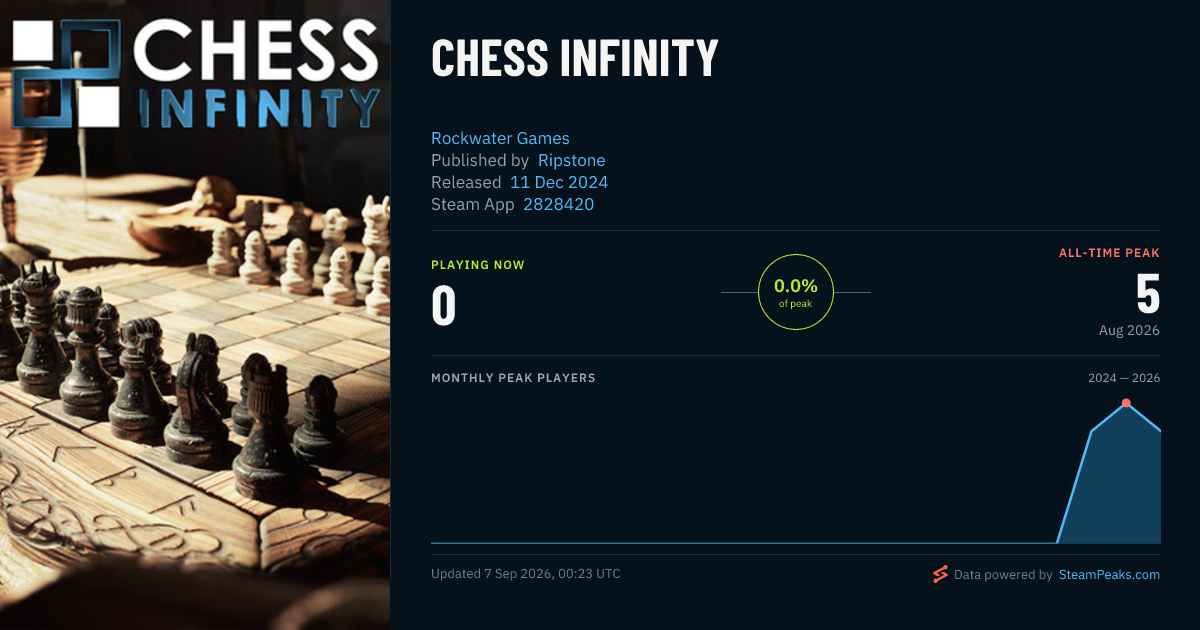The width and height of the screenshot is (1200, 630).
Task: Click the Monthly Peak Players label
Action: pos(513,378)
